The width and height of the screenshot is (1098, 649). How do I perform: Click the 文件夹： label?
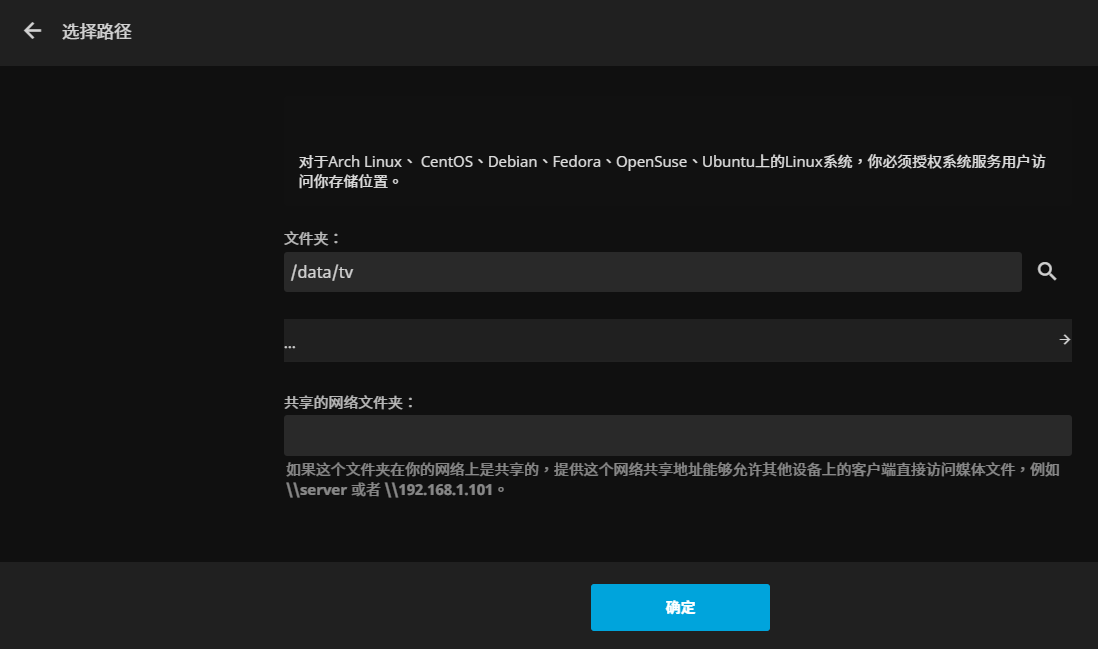point(312,238)
